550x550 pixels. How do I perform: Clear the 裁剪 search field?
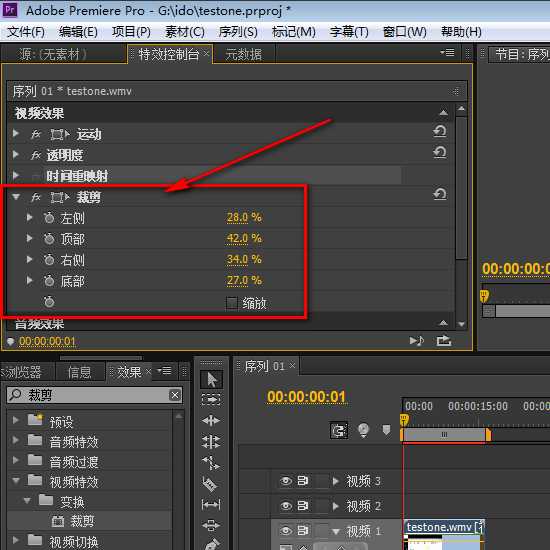[x=175, y=395]
